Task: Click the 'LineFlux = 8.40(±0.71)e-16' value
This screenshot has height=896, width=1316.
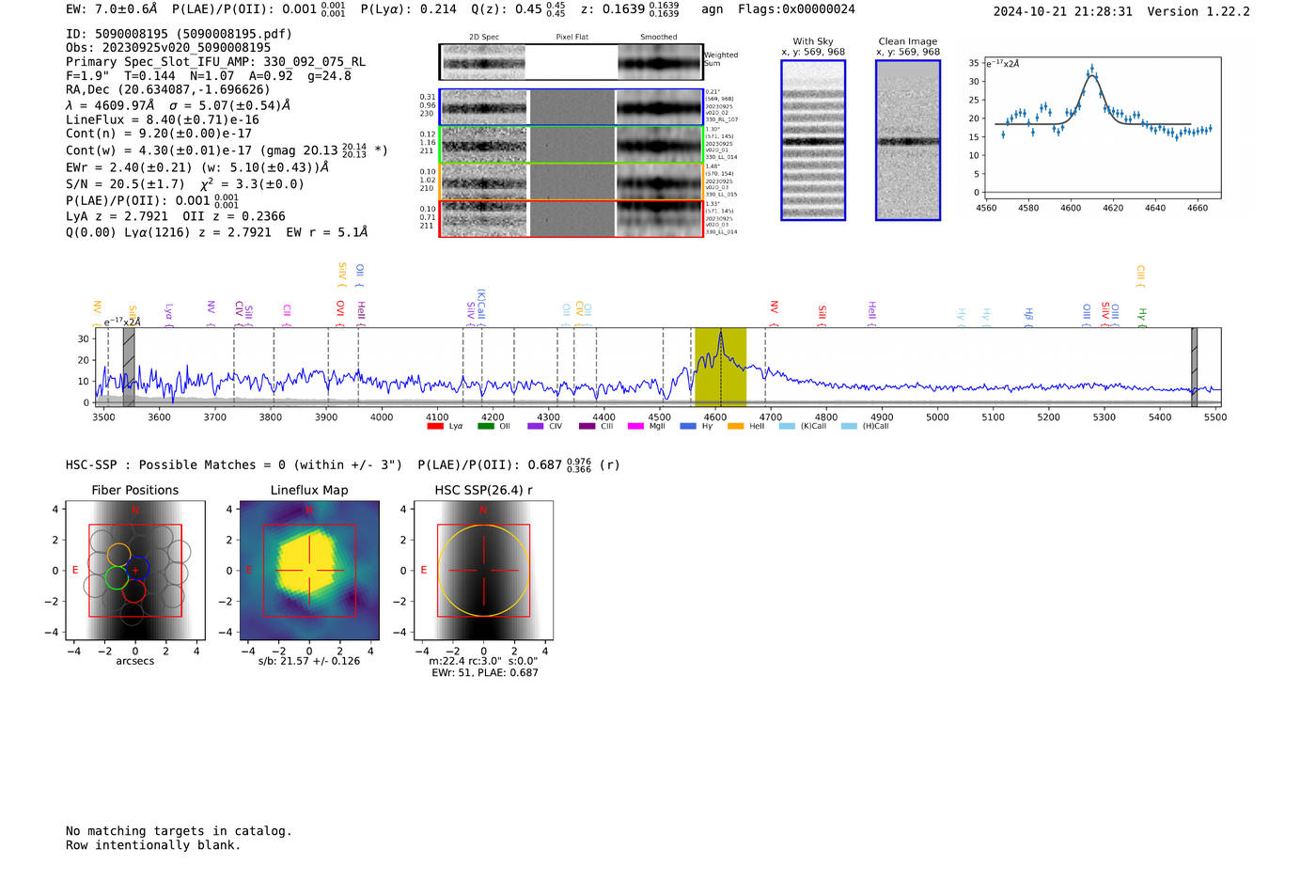Action: (163, 120)
